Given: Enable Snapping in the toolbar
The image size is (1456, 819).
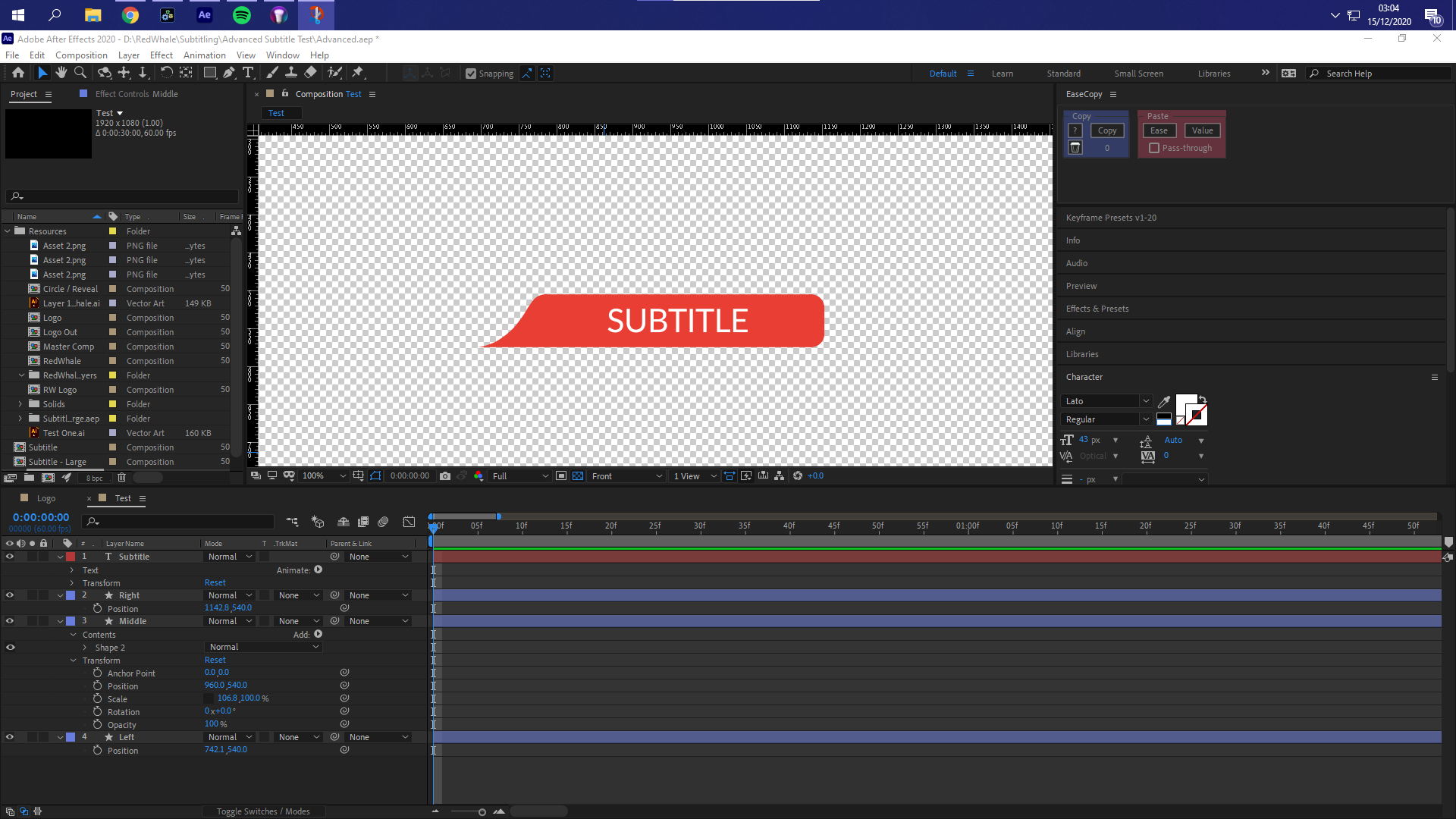Looking at the screenshot, I should pyautogui.click(x=471, y=73).
